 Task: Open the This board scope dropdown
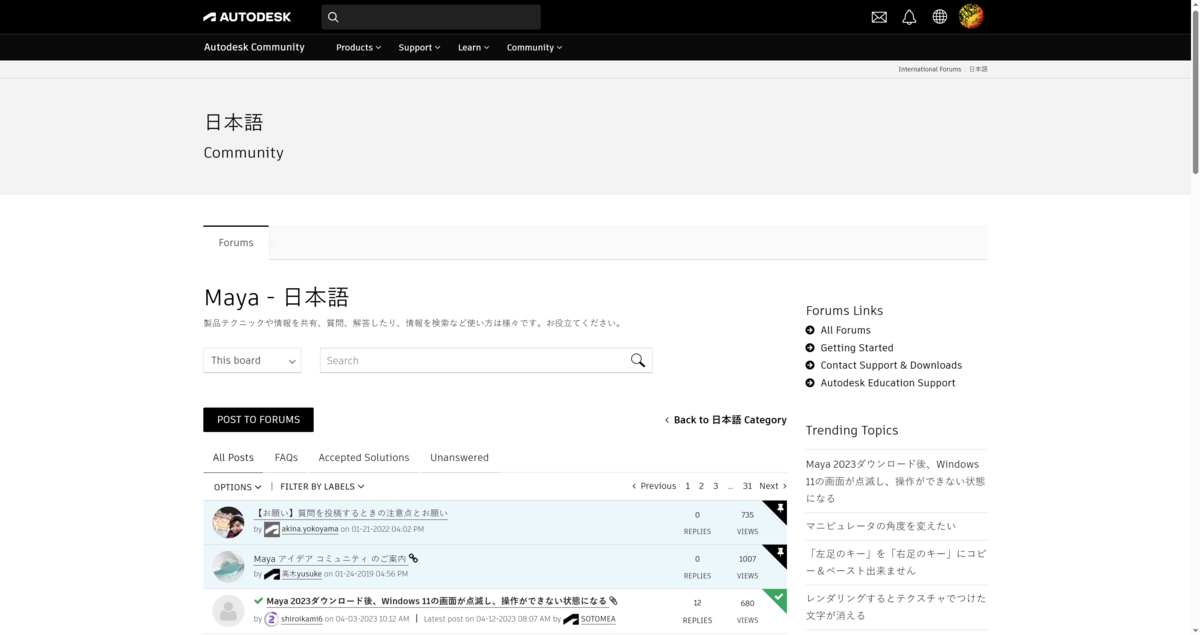click(252, 360)
